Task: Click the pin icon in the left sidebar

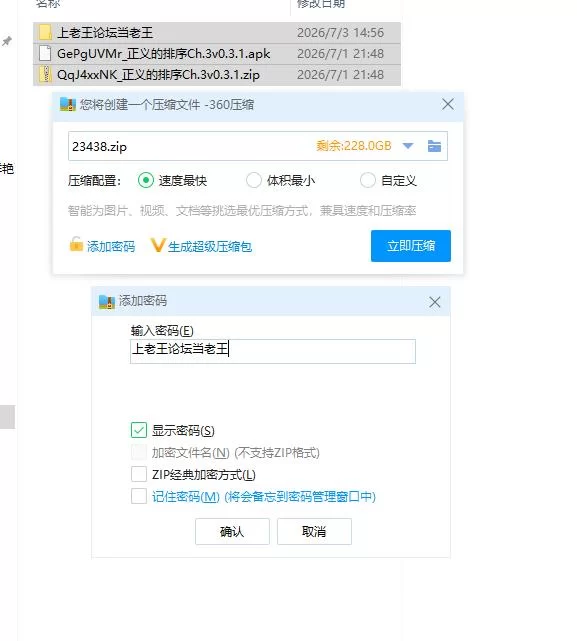Action: click(x=7, y=41)
